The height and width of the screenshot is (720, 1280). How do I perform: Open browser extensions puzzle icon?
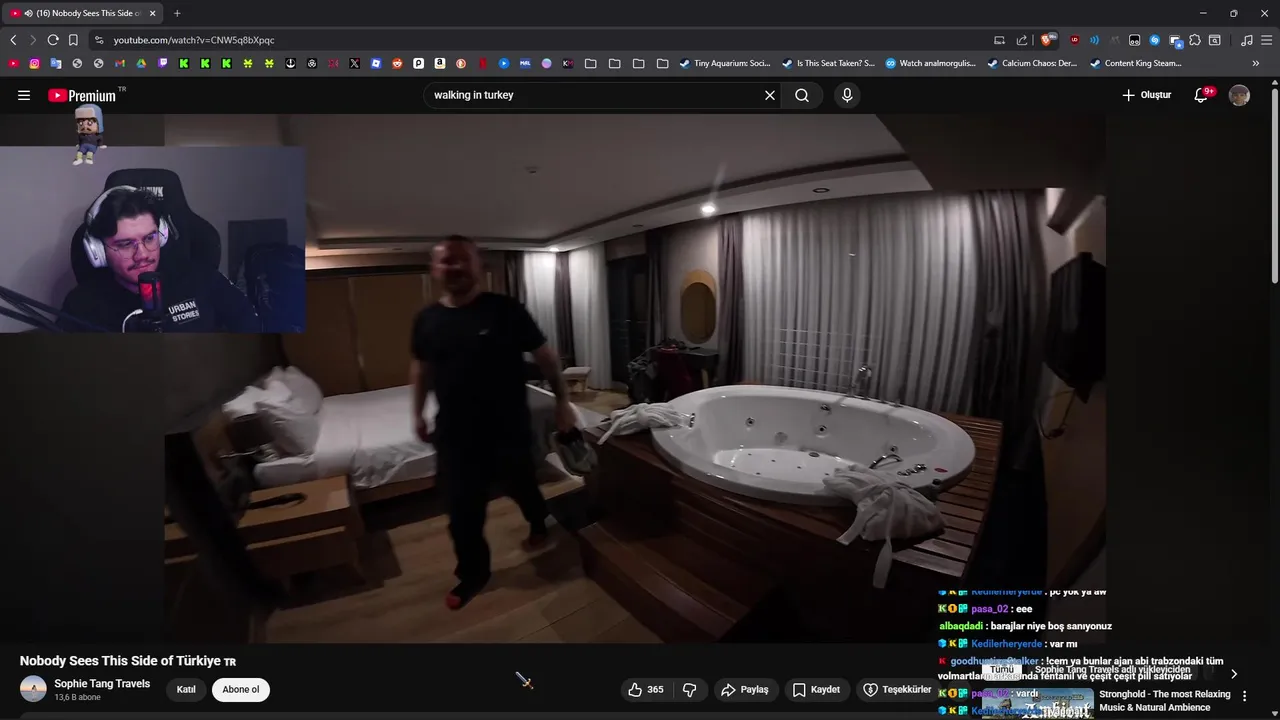(x=1195, y=40)
